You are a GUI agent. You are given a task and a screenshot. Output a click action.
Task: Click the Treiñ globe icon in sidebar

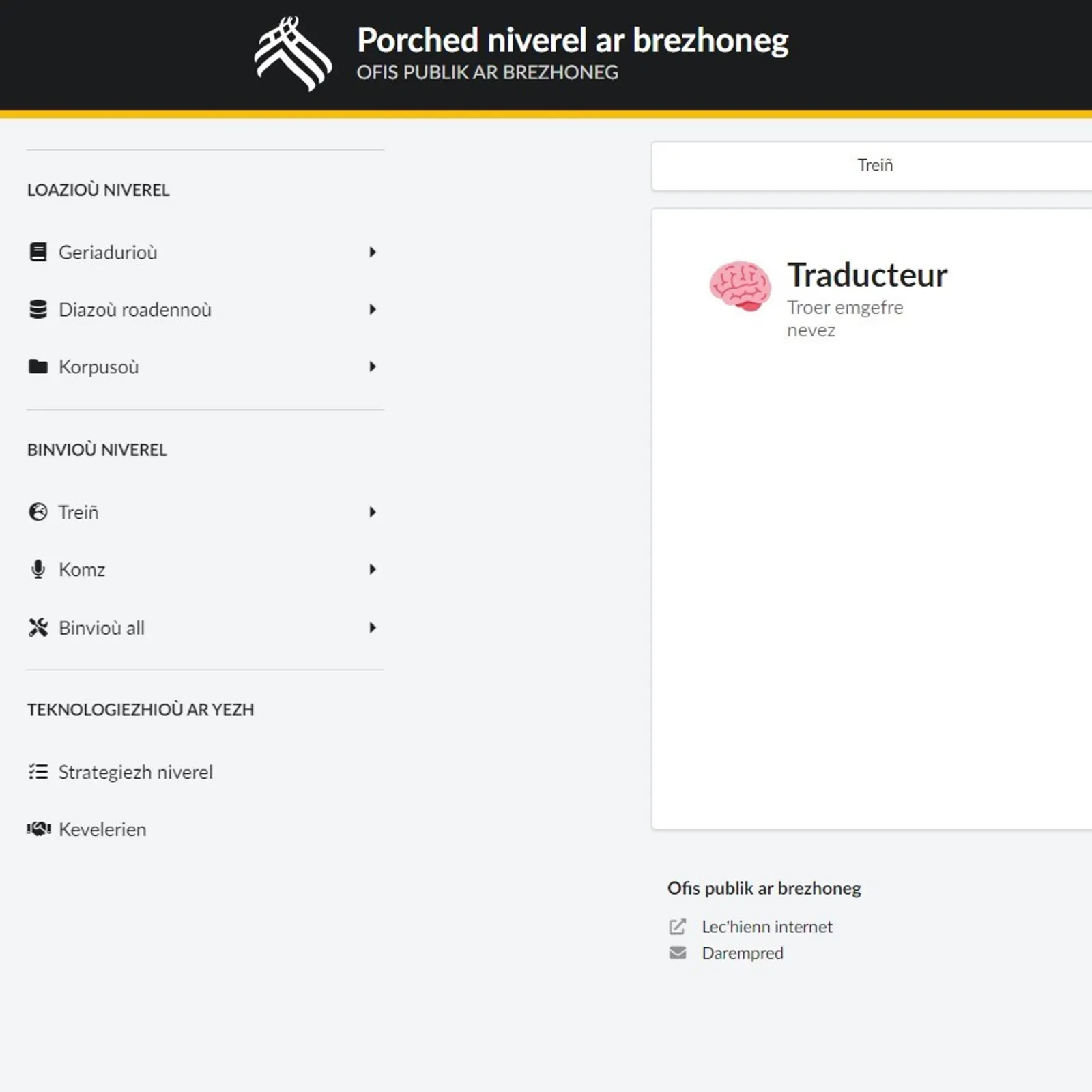(x=38, y=512)
